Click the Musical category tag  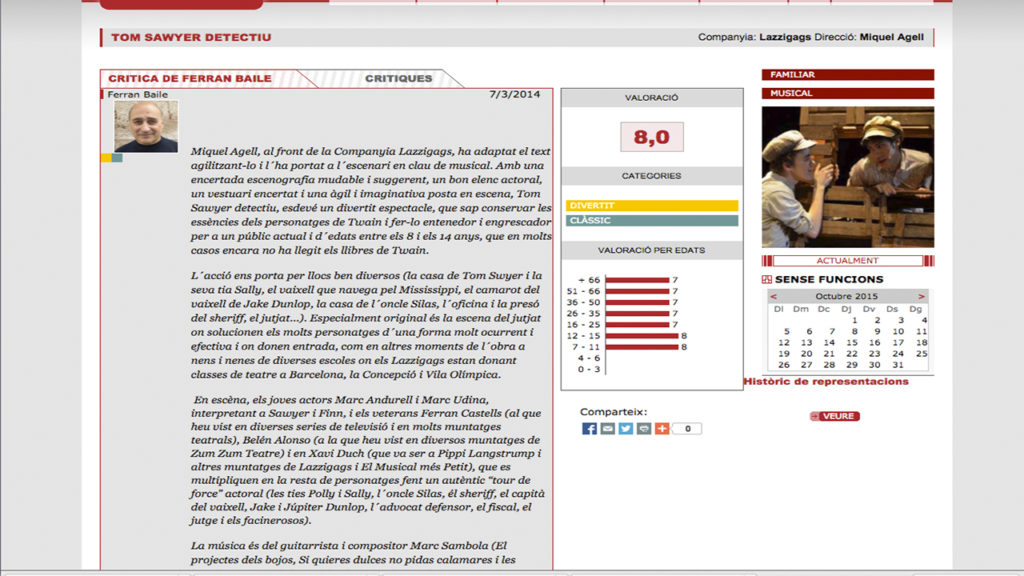click(x=847, y=93)
